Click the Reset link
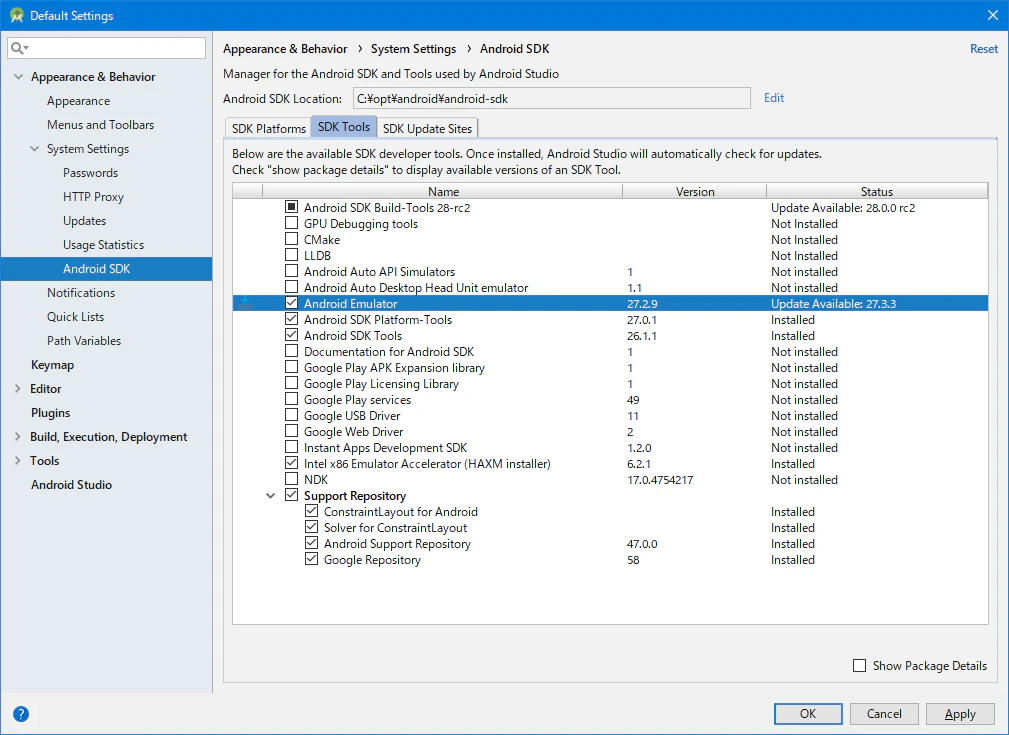Viewport: 1009px width, 735px height. 984,49
